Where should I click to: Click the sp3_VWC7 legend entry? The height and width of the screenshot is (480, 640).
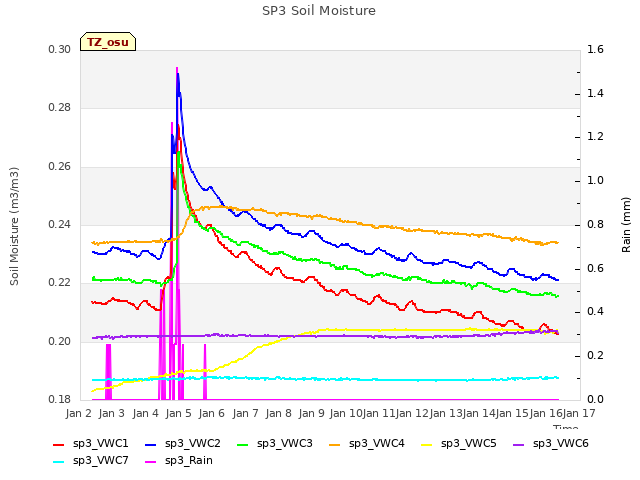tap(91, 461)
